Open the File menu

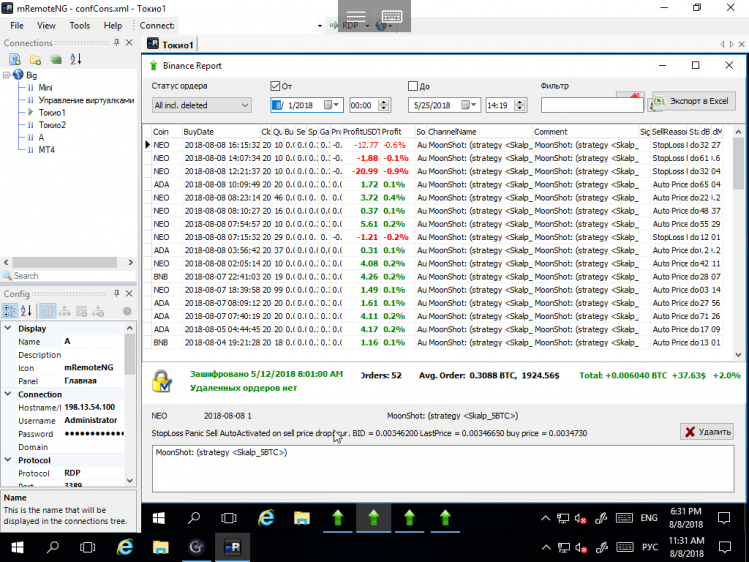(17, 26)
